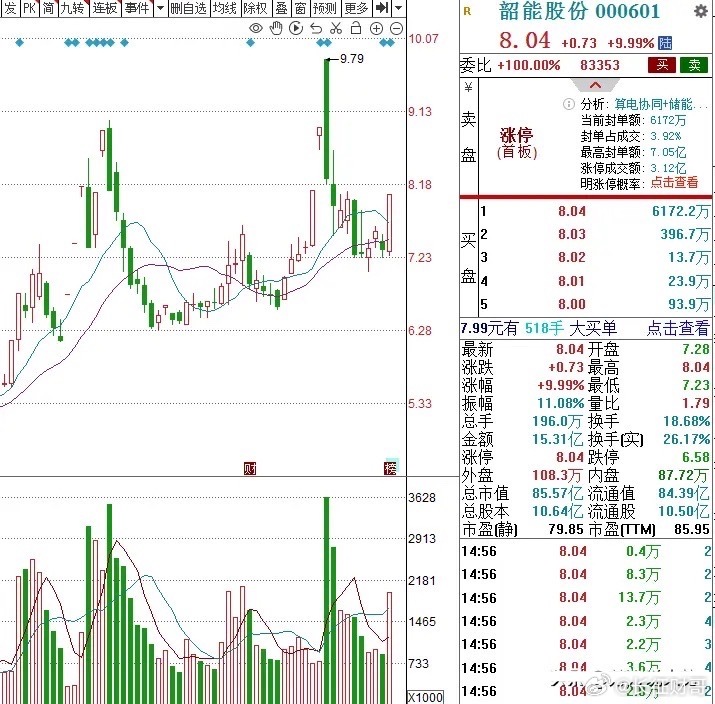Viewport: 715px width, 704px height.
Task: Select the hand pan tool
Action: (276, 28)
